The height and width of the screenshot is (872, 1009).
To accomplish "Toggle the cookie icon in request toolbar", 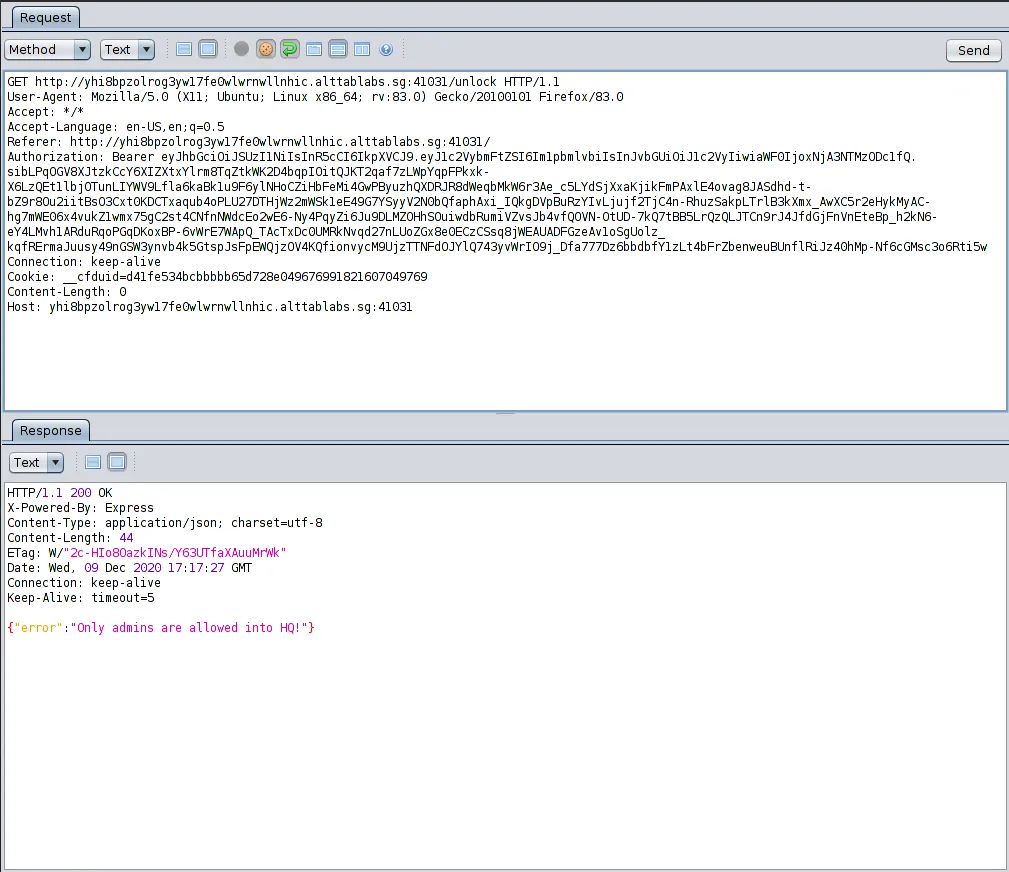I will click(x=265, y=49).
